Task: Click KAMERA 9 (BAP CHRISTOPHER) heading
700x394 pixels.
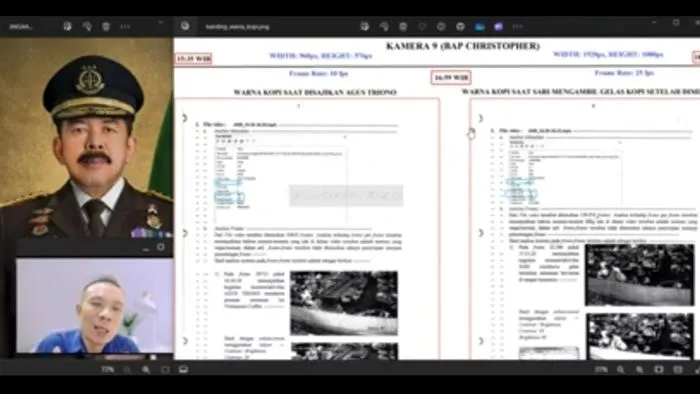Action: tap(463, 46)
